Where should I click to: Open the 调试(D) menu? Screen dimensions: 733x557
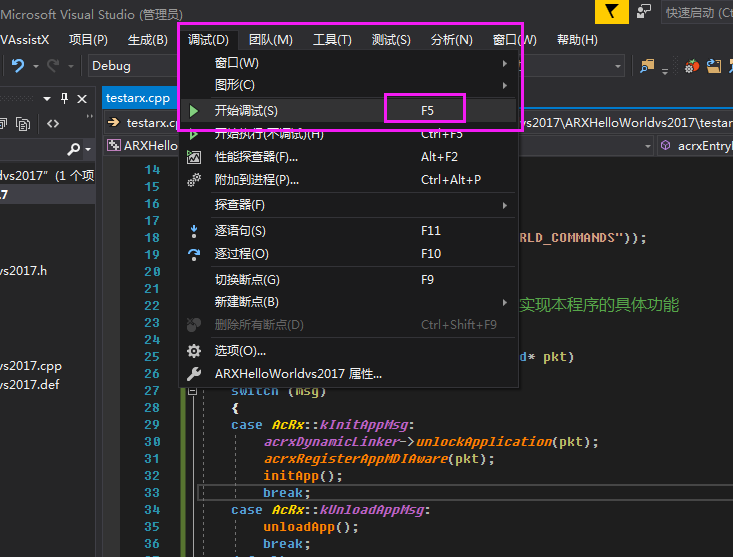pyautogui.click(x=208, y=40)
